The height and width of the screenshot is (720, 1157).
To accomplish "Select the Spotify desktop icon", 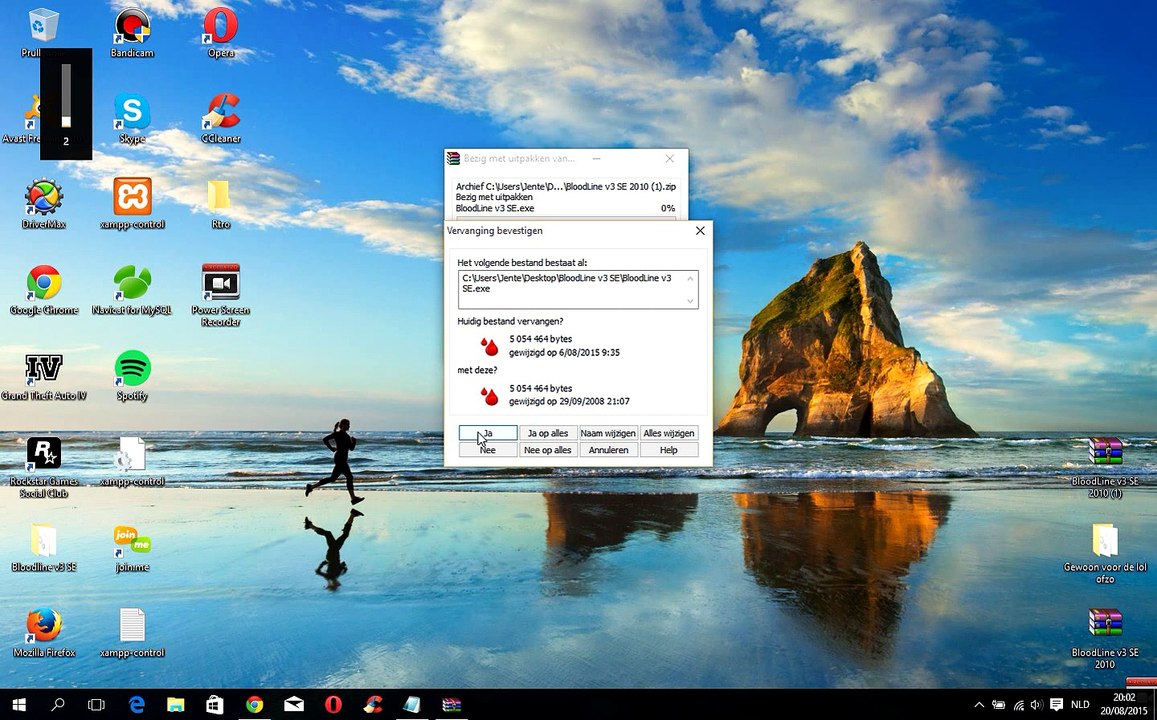I will click(x=132, y=376).
